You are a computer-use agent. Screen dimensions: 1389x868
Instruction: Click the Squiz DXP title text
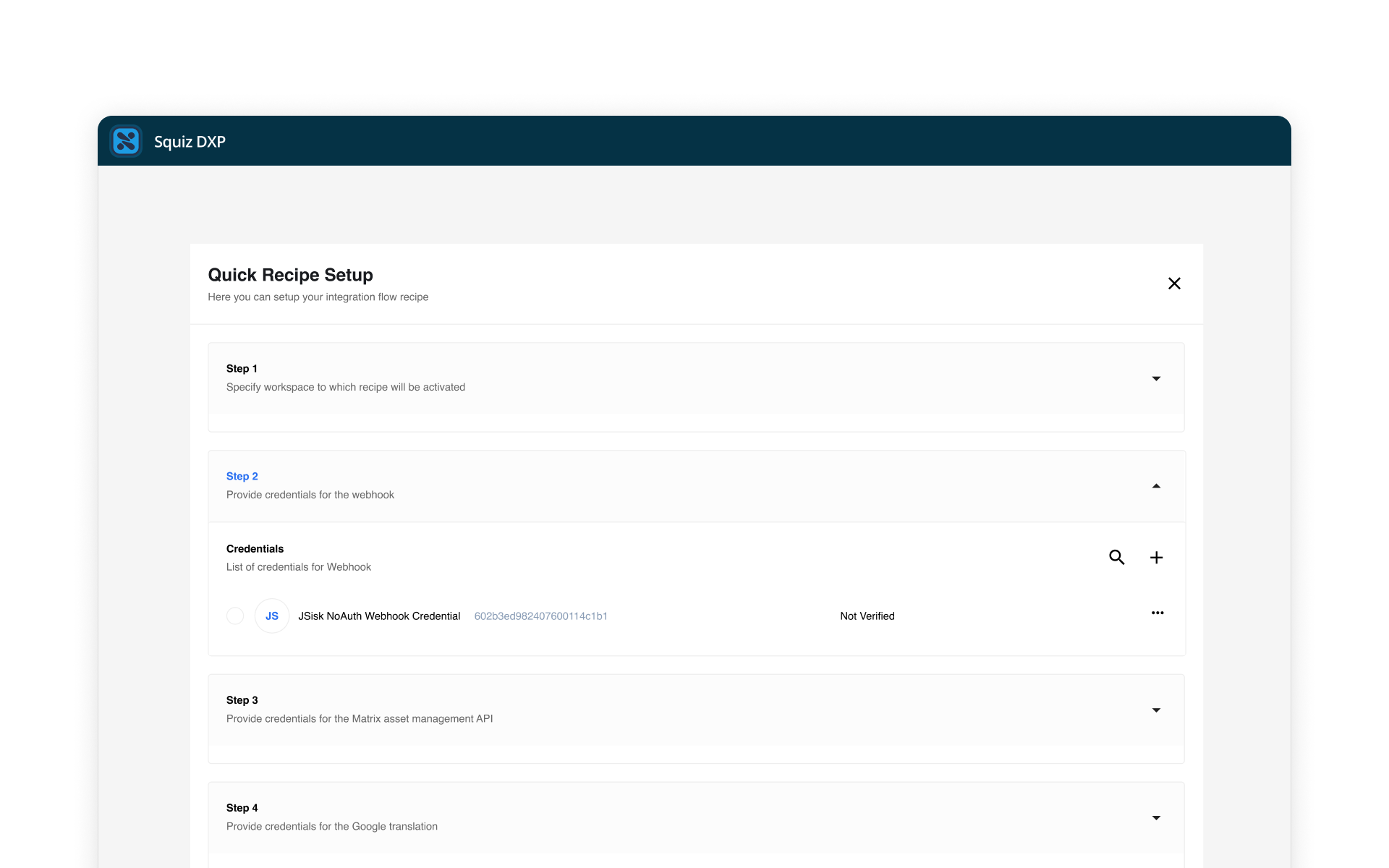click(x=190, y=142)
